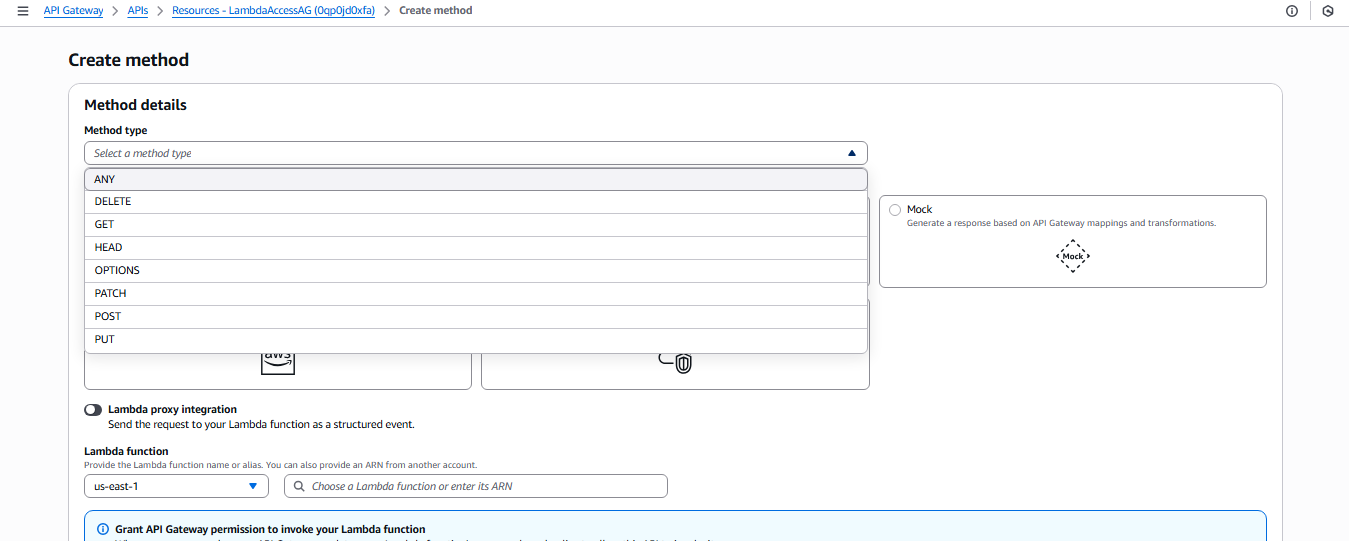Image resolution: width=1349 pixels, height=541 pixels.
Task: Choose DELETE from the method list
Action: [x=476, y=202]
